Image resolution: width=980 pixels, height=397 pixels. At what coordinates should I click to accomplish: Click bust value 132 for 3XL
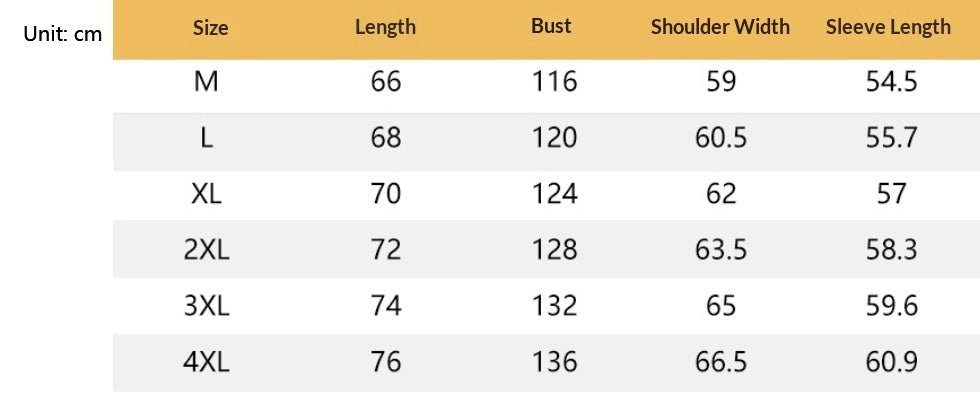click(x=554, y=306)
